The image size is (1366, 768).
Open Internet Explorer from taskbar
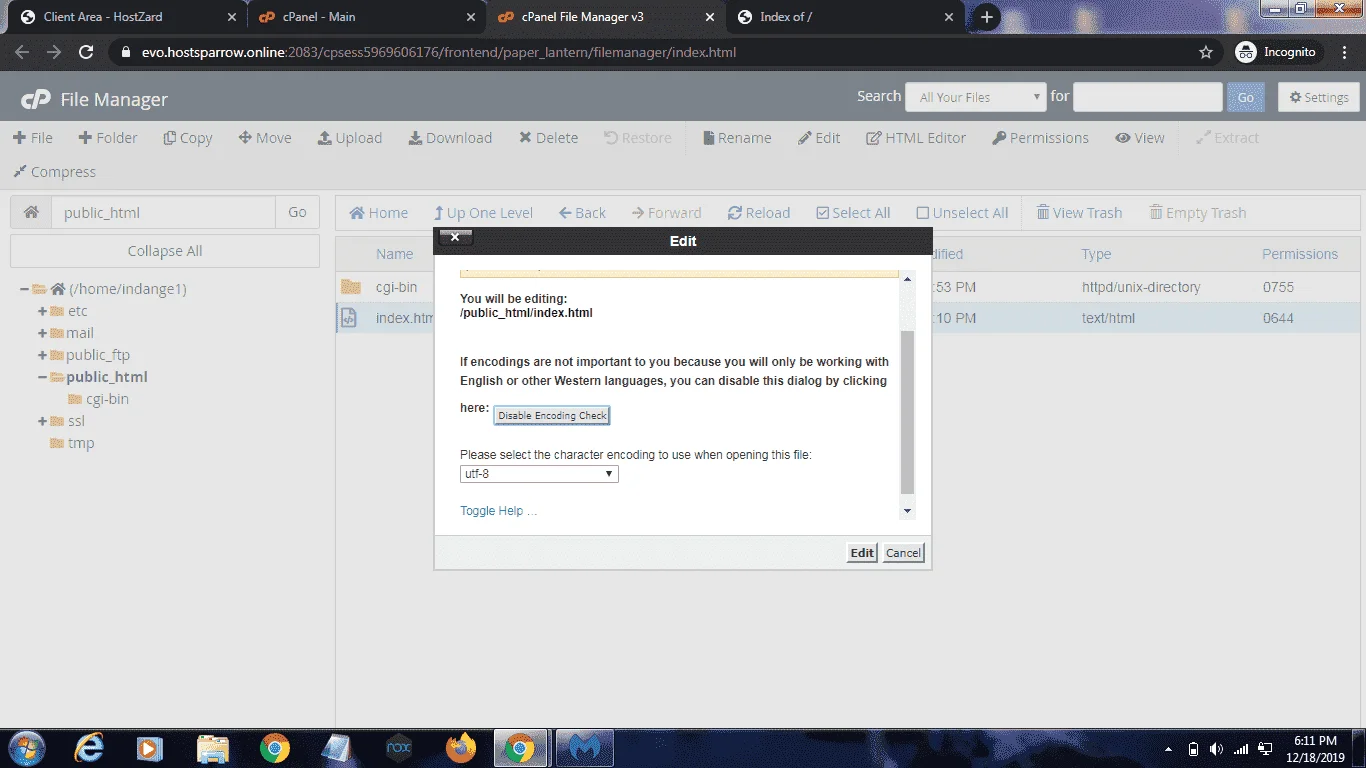[x=88, y=748]
